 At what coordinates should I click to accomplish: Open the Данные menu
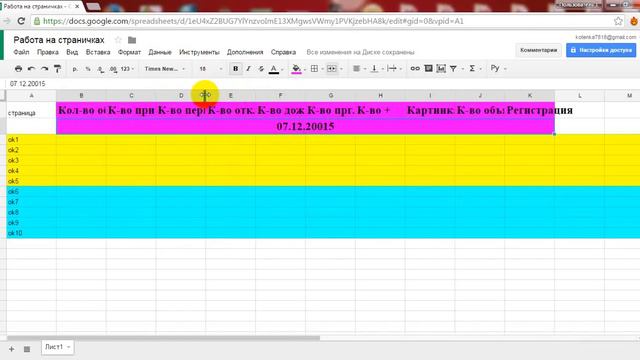(160, 52)
